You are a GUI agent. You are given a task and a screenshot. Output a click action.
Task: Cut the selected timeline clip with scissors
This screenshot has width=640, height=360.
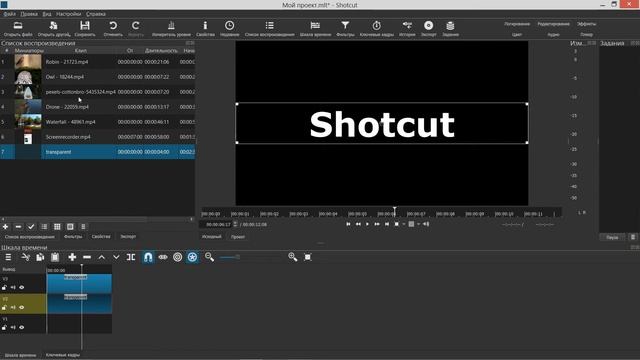pos(25,257)
